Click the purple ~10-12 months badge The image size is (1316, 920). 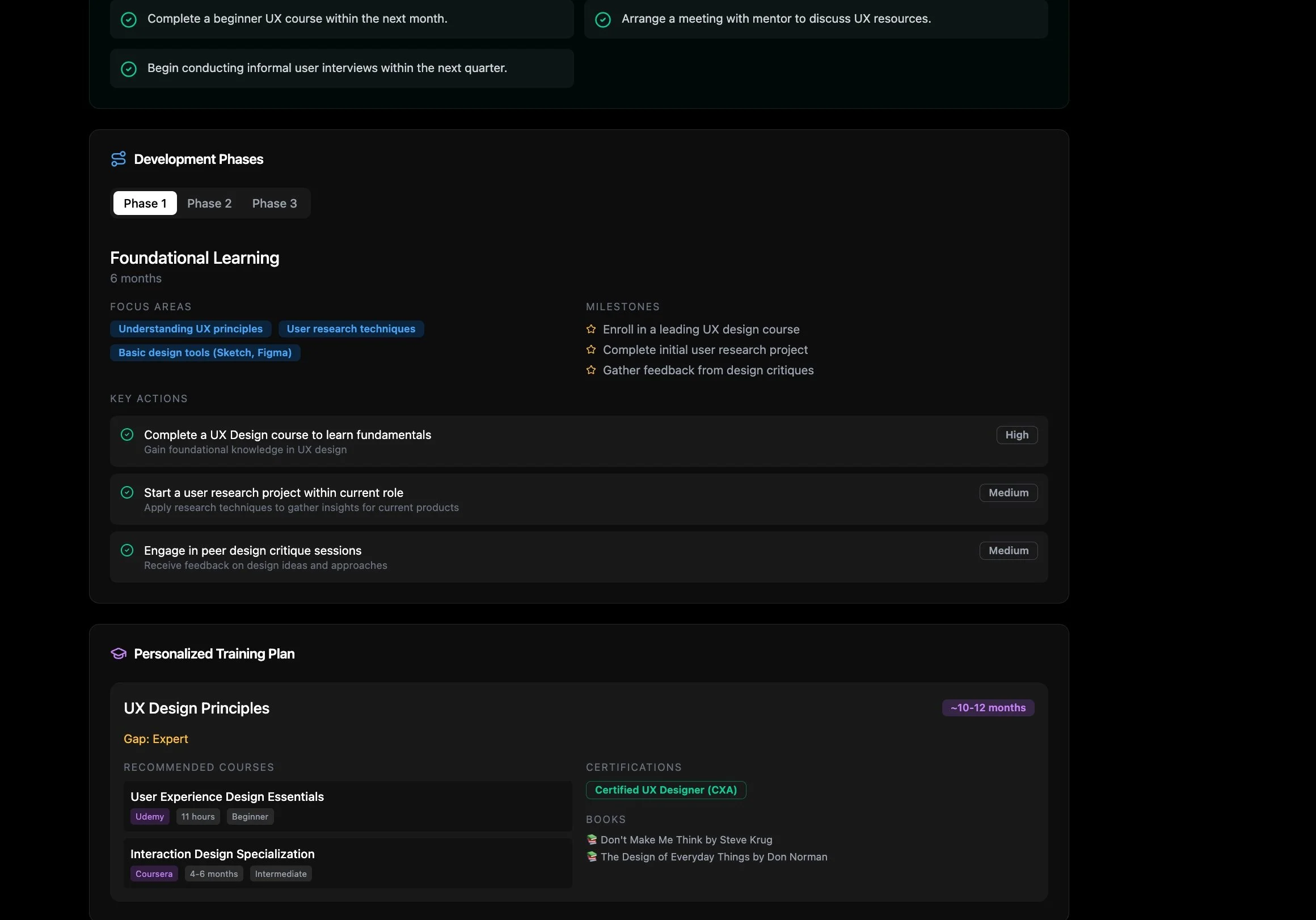coord(988,708)
